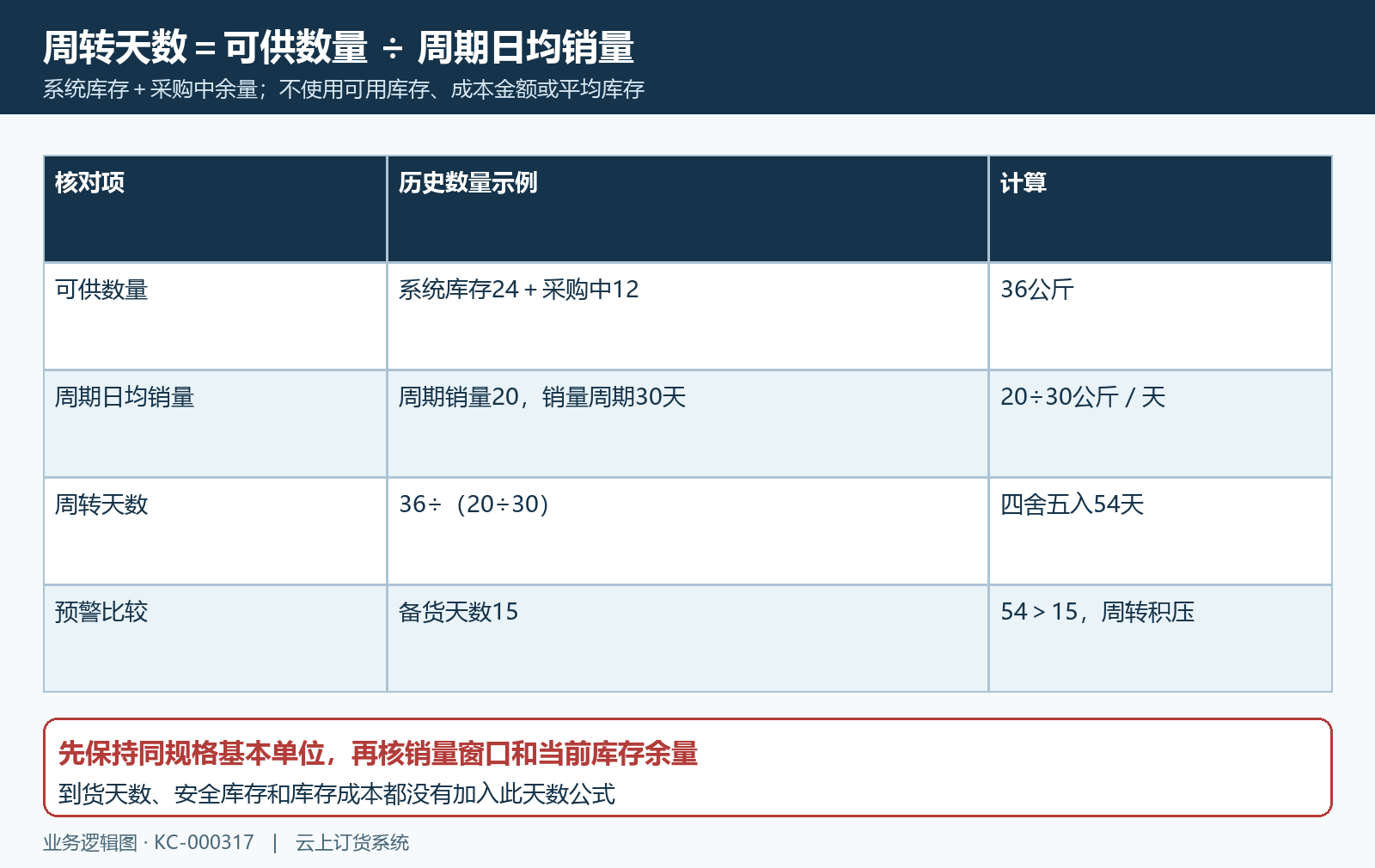The width and height of the screenshot is (1375, 868).
Task: Click the '历史数量示例' column header
Action: pyautogui.click(x=687, y=209)
